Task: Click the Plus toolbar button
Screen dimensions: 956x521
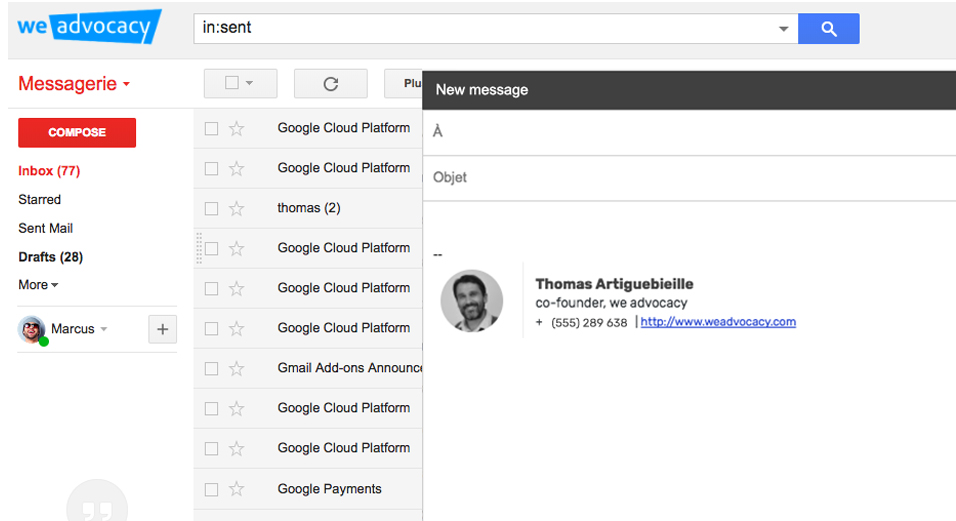Action: [x=404, y=83]
